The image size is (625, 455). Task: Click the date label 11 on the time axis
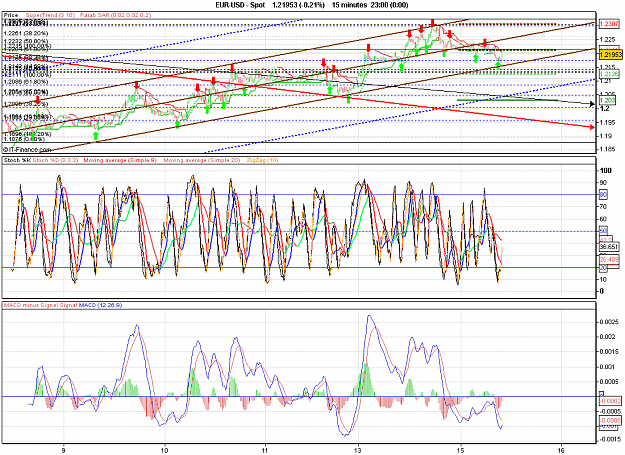coord(265,451)
